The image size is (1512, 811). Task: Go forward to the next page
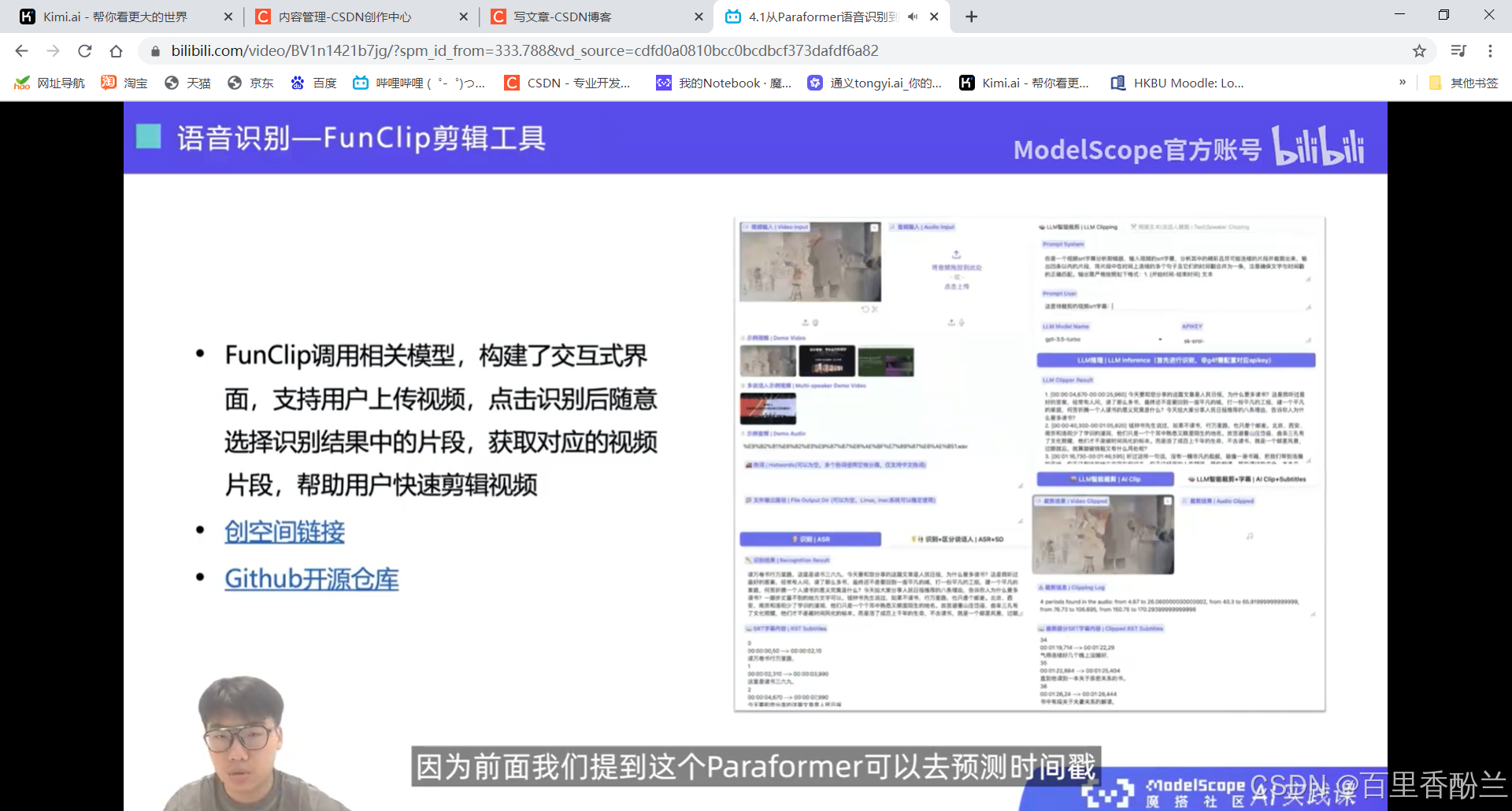pos(53,51)
